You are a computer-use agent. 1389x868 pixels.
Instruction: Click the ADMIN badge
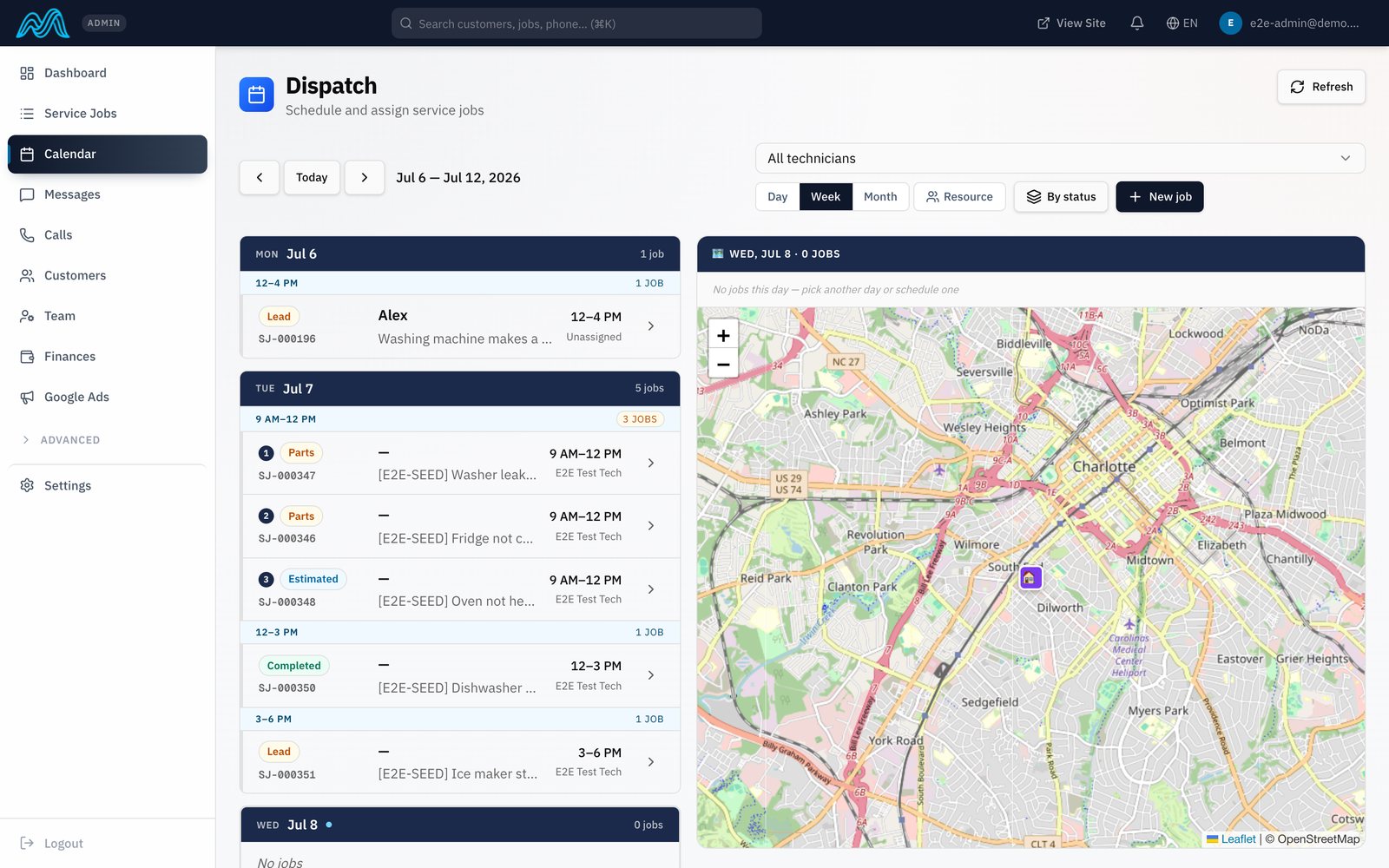click(104, 23)
